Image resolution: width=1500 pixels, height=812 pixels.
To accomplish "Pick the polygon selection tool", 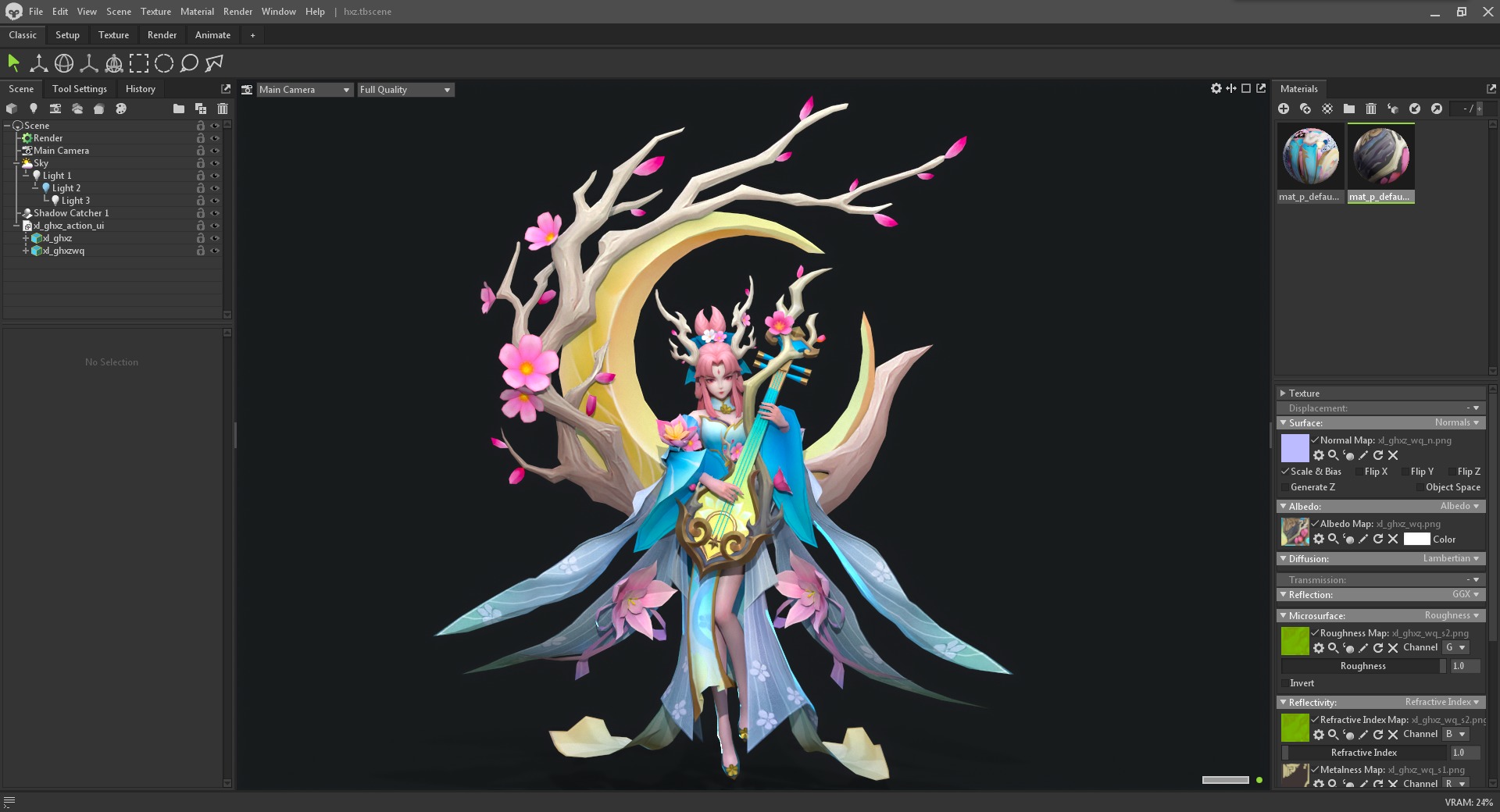I will click(214, 62).
